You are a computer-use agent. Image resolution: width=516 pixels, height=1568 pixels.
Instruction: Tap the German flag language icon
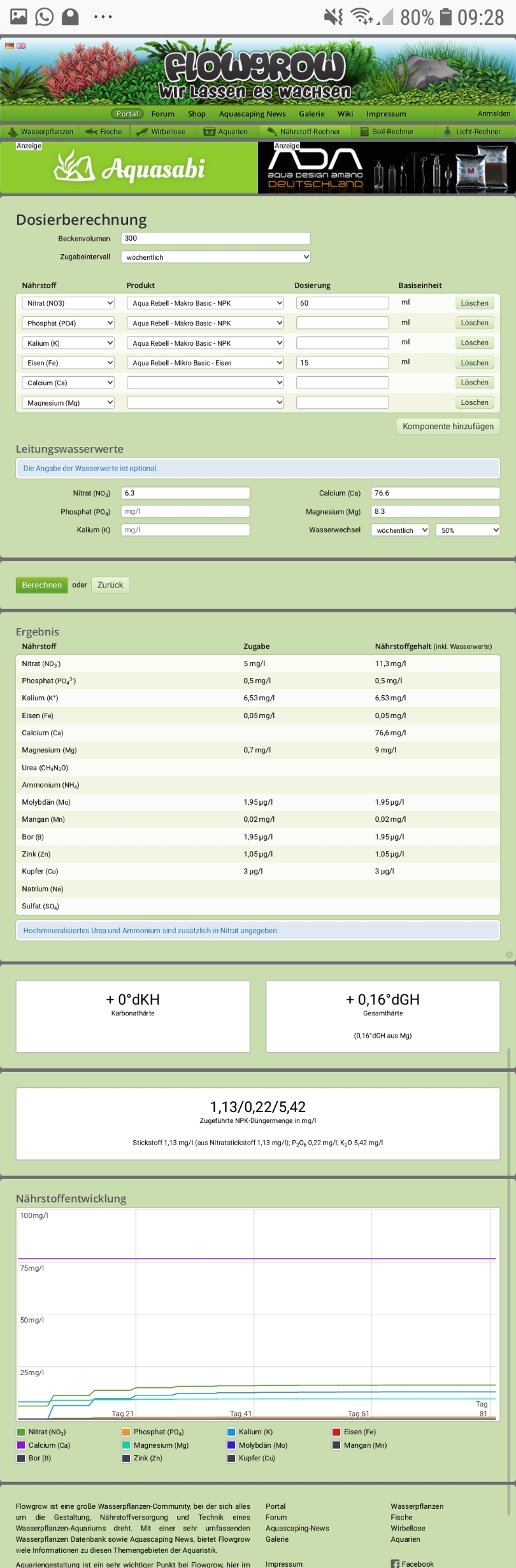pyautogui.click(x=9, y=46)
